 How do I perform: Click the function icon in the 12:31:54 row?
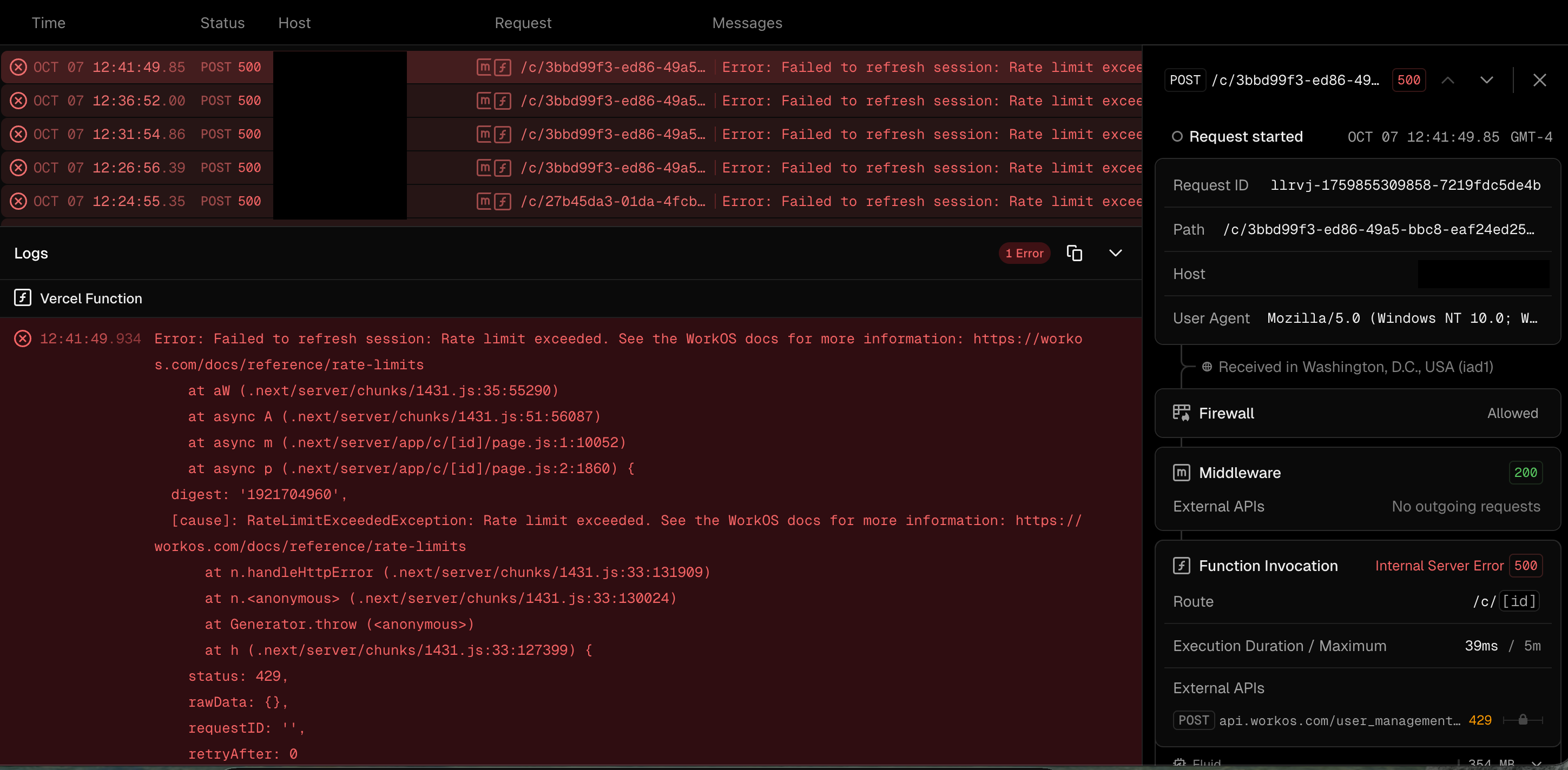502,134
